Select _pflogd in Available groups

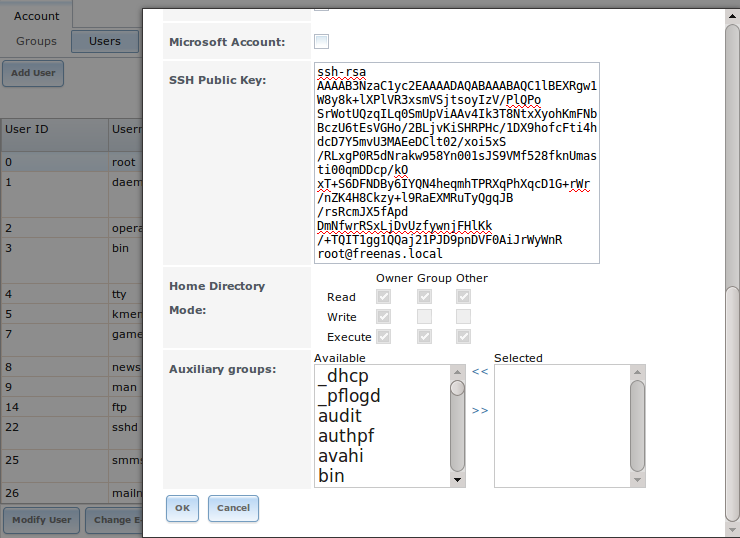click(383, 395)
